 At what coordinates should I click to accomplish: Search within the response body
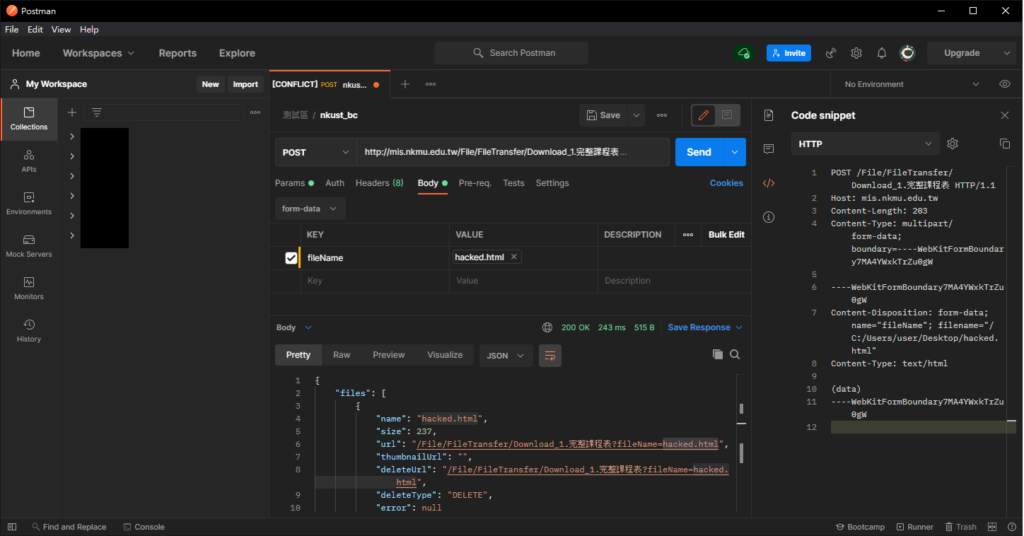pos(735,355)
